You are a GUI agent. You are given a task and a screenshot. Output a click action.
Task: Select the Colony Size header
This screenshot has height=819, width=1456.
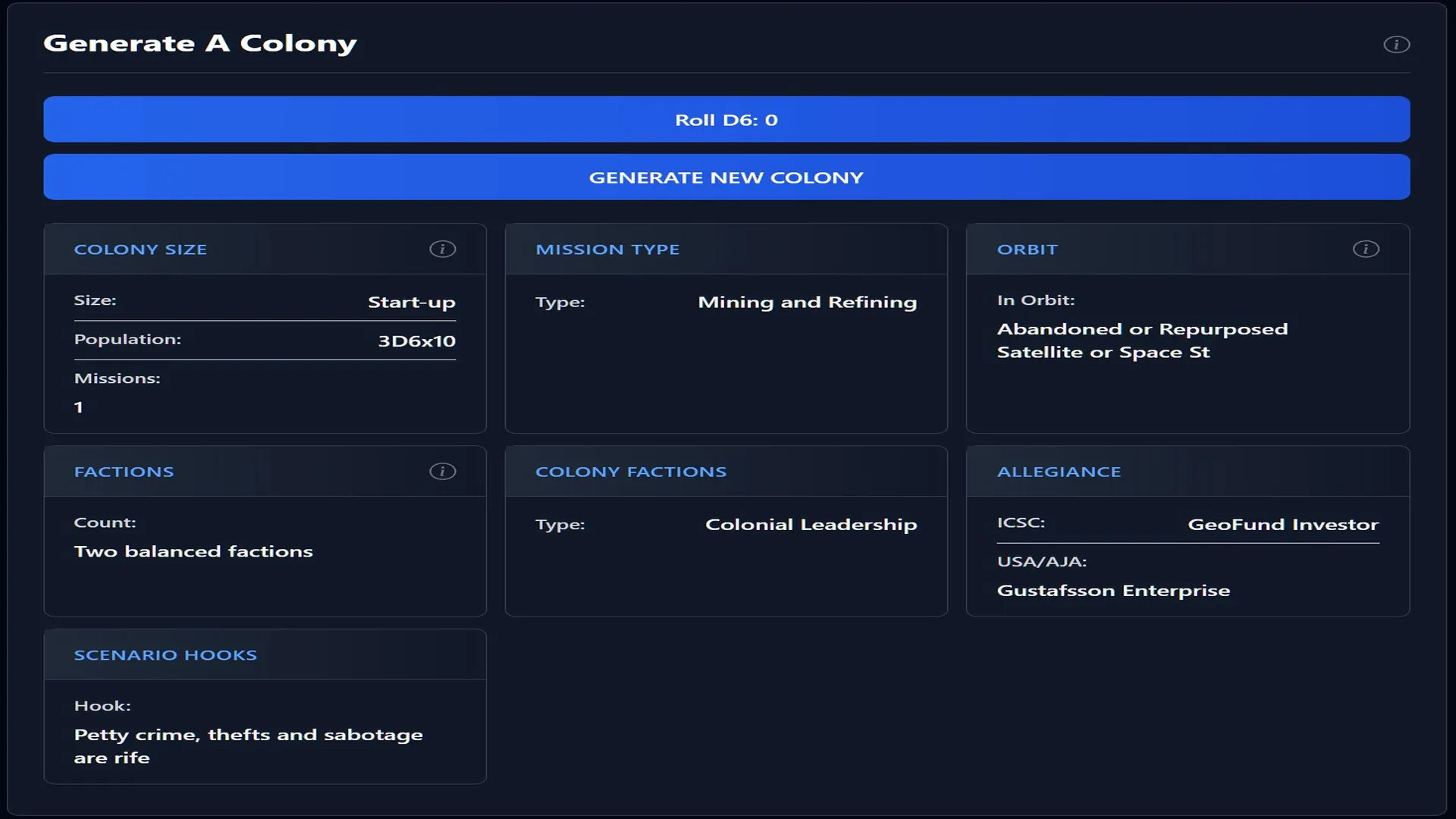140,249
